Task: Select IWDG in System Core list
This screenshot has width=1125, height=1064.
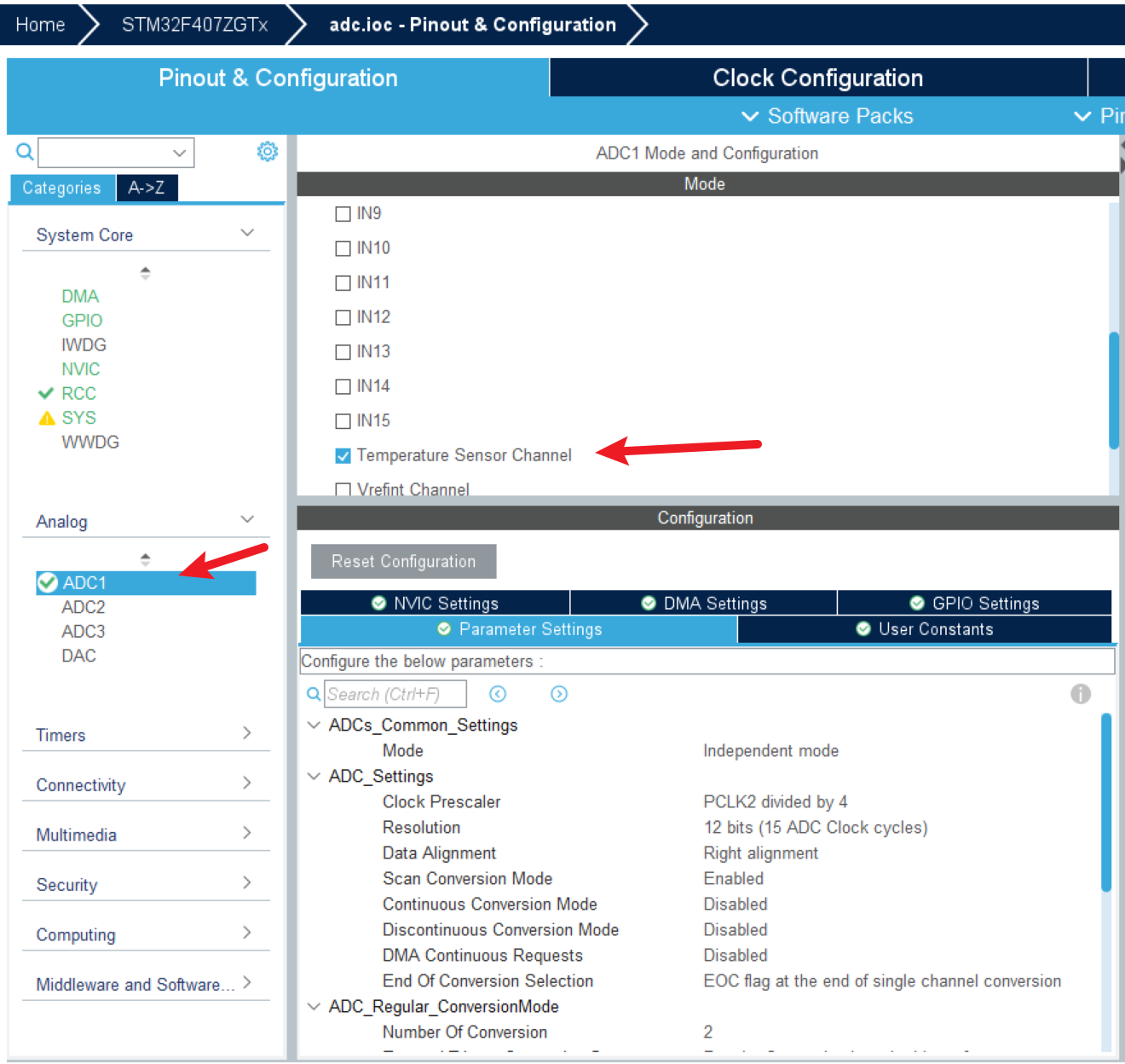Action: point(84,344)
